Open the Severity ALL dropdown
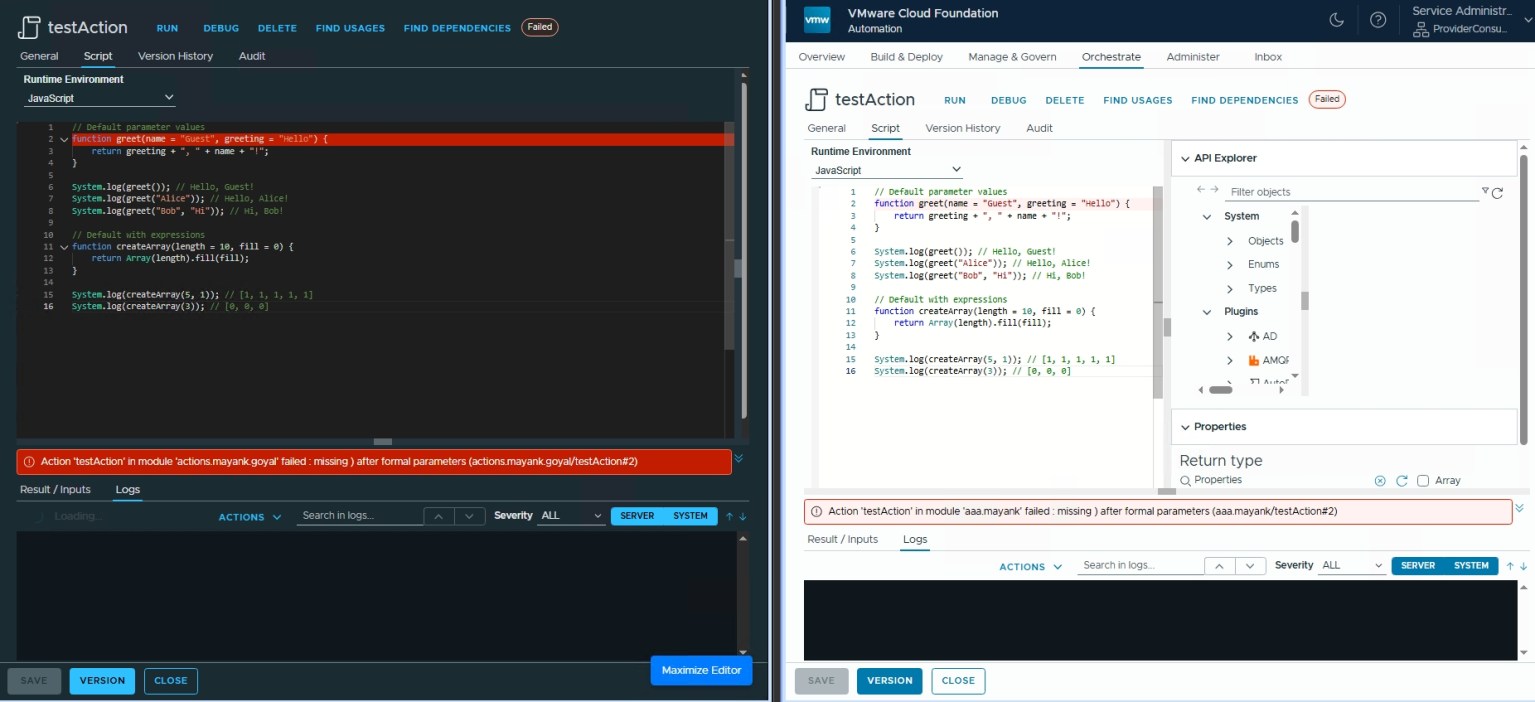Screen dimensions: 1535x702 [x=1350, y=565]
